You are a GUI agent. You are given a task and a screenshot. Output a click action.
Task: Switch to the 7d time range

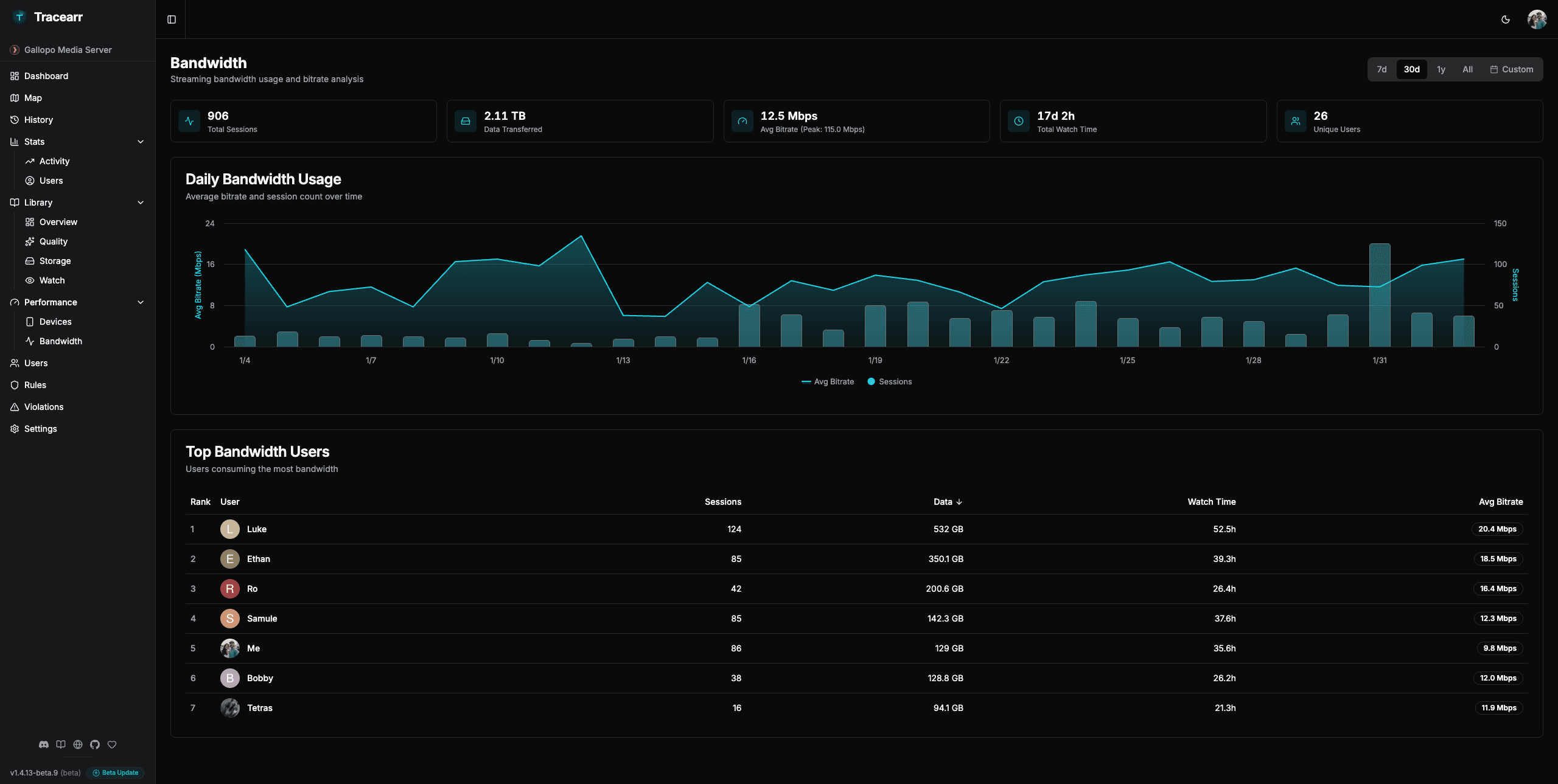(1382, 69)
